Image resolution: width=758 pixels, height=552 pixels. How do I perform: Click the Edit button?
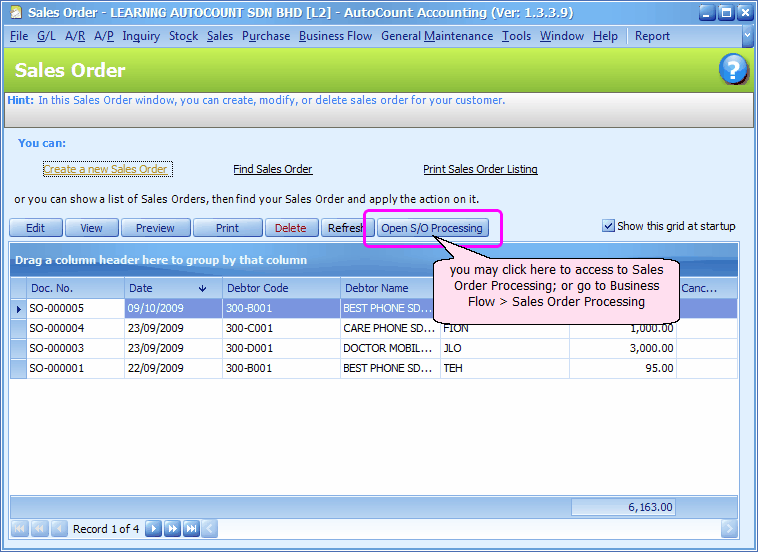[36, 228]
